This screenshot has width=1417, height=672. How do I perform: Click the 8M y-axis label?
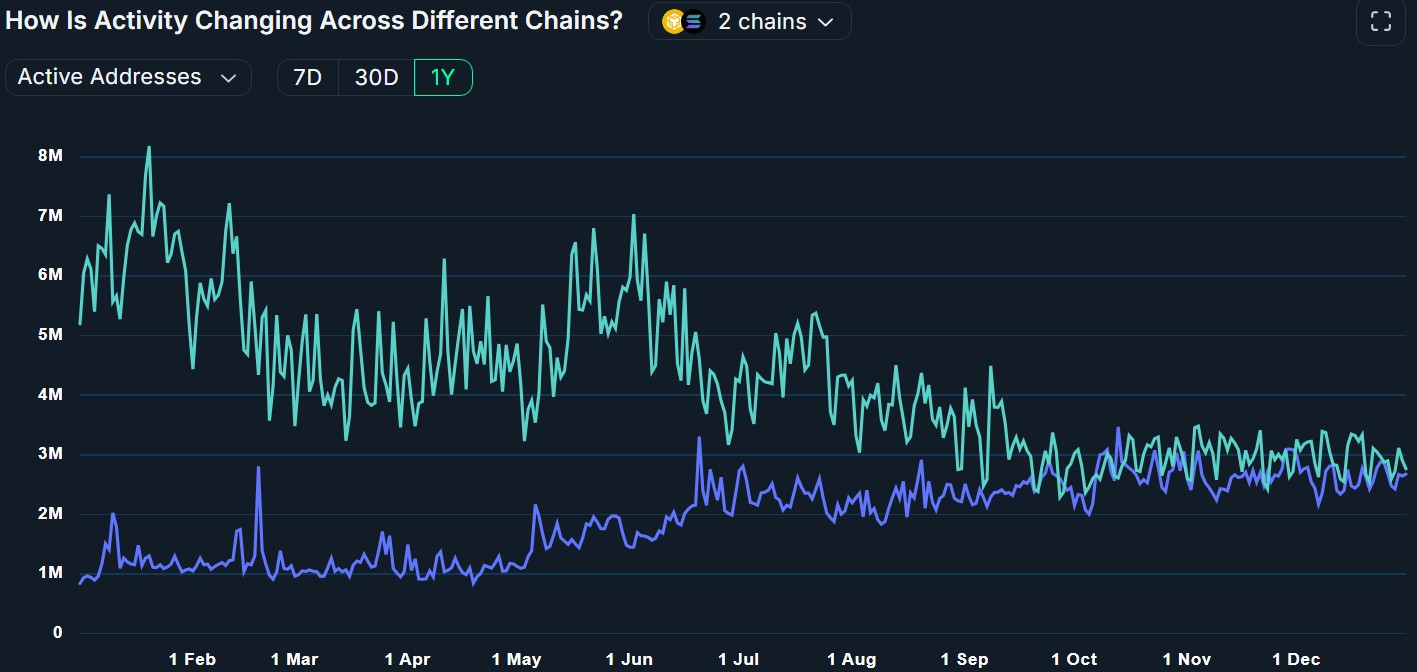[50, 156]
